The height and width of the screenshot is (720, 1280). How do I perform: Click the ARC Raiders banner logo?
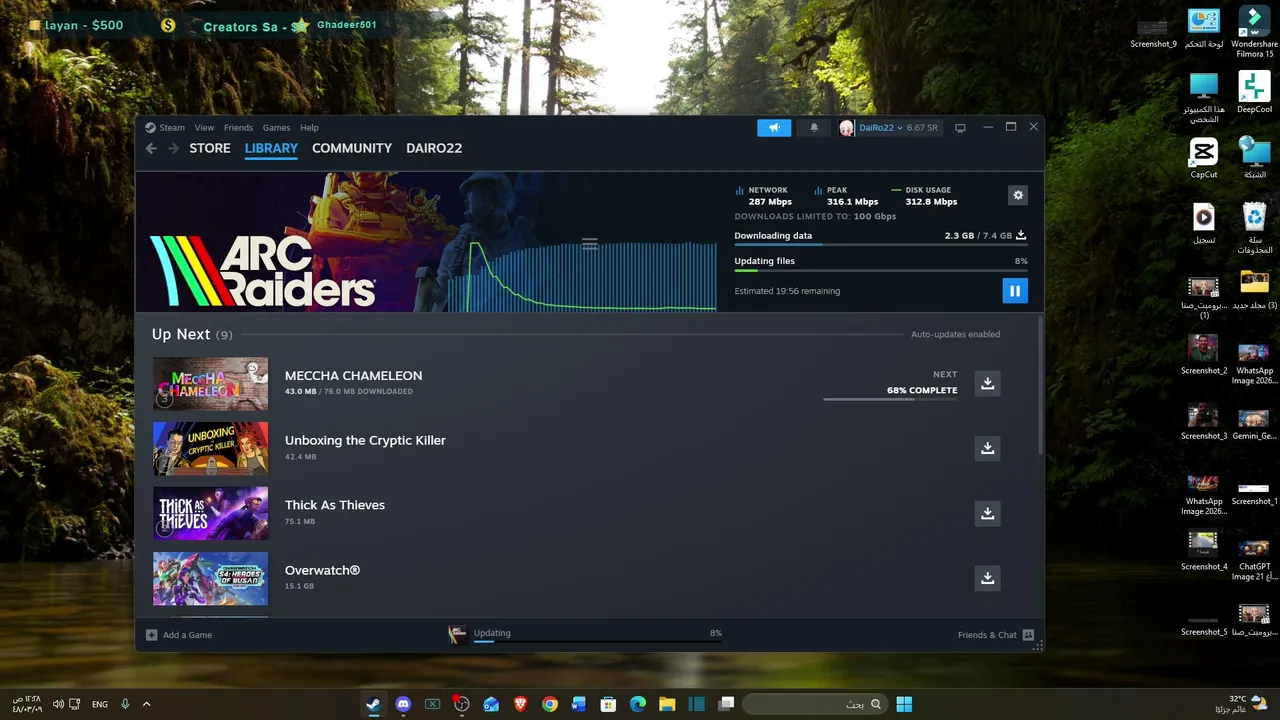point(263,270)
